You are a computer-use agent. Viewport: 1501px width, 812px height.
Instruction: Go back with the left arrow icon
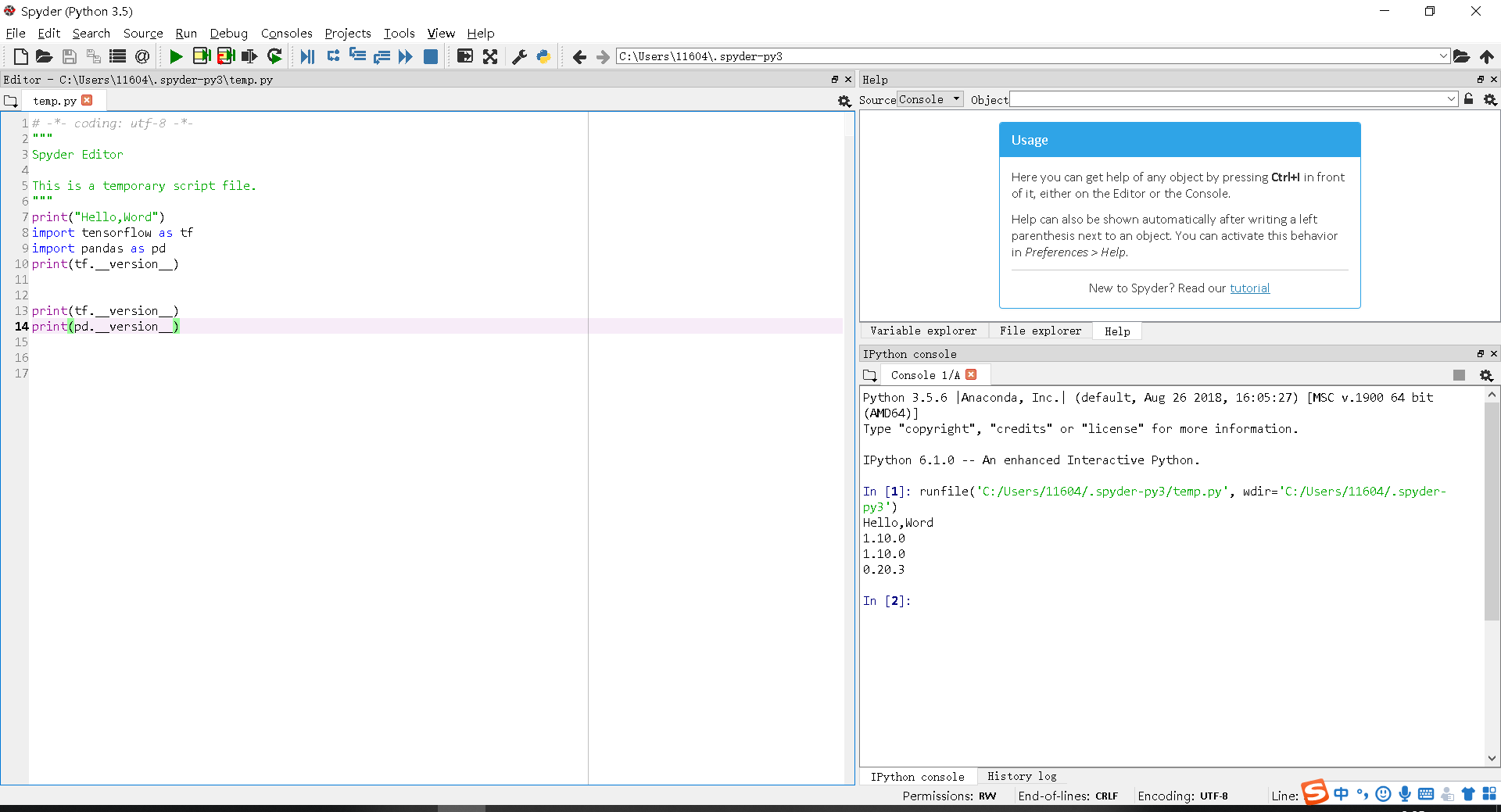579,56
